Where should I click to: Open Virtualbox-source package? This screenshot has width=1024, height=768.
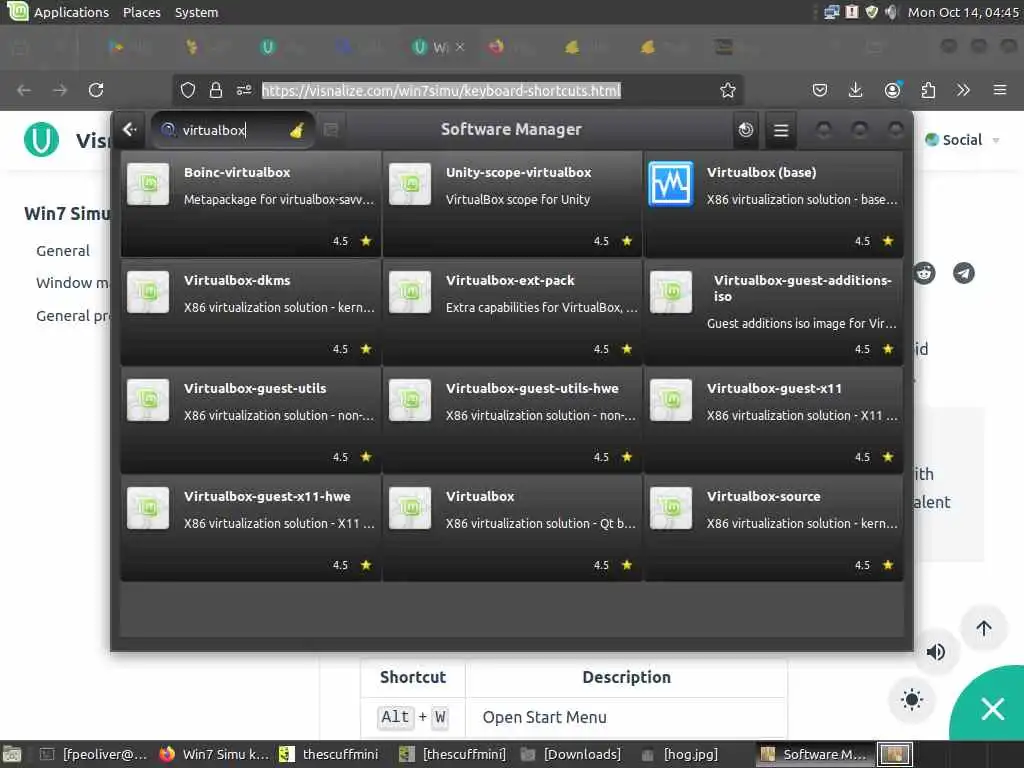[774, 528]
